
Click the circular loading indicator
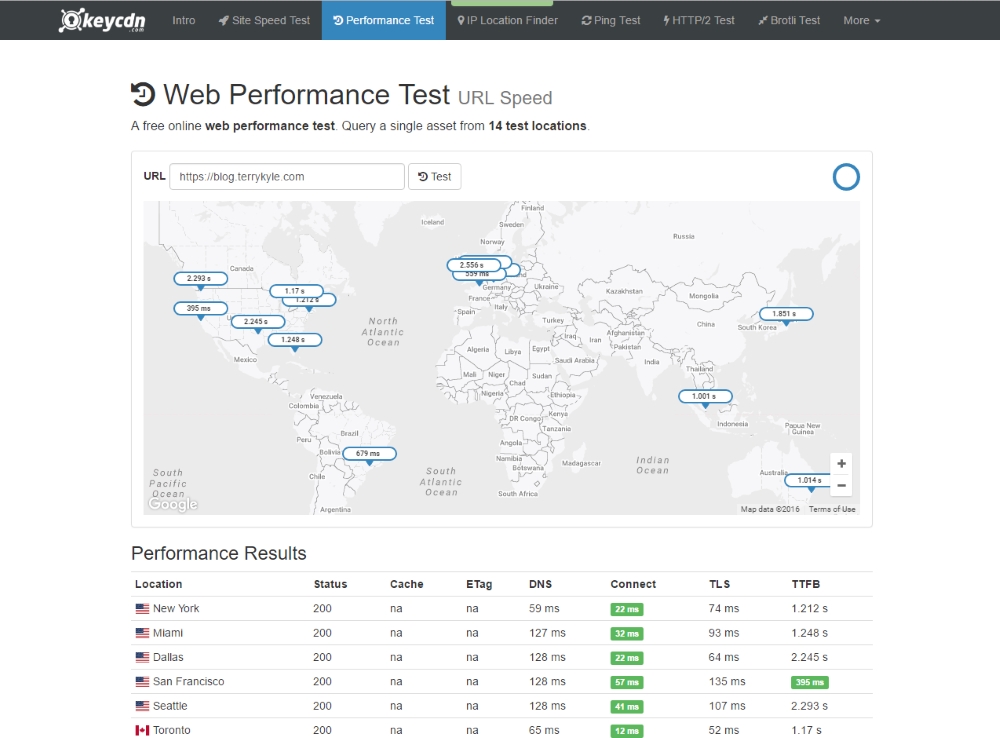846,177
